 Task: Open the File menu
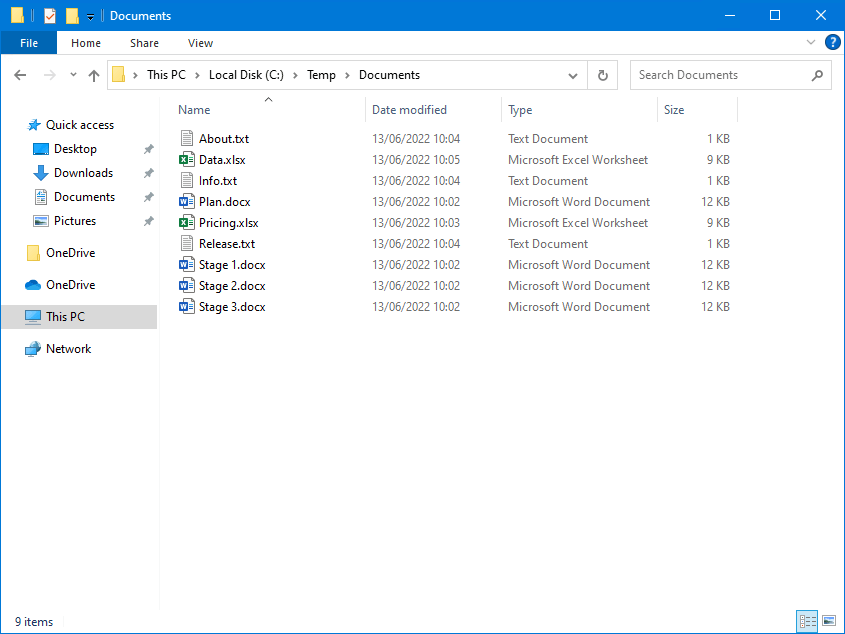click(29, 43)
